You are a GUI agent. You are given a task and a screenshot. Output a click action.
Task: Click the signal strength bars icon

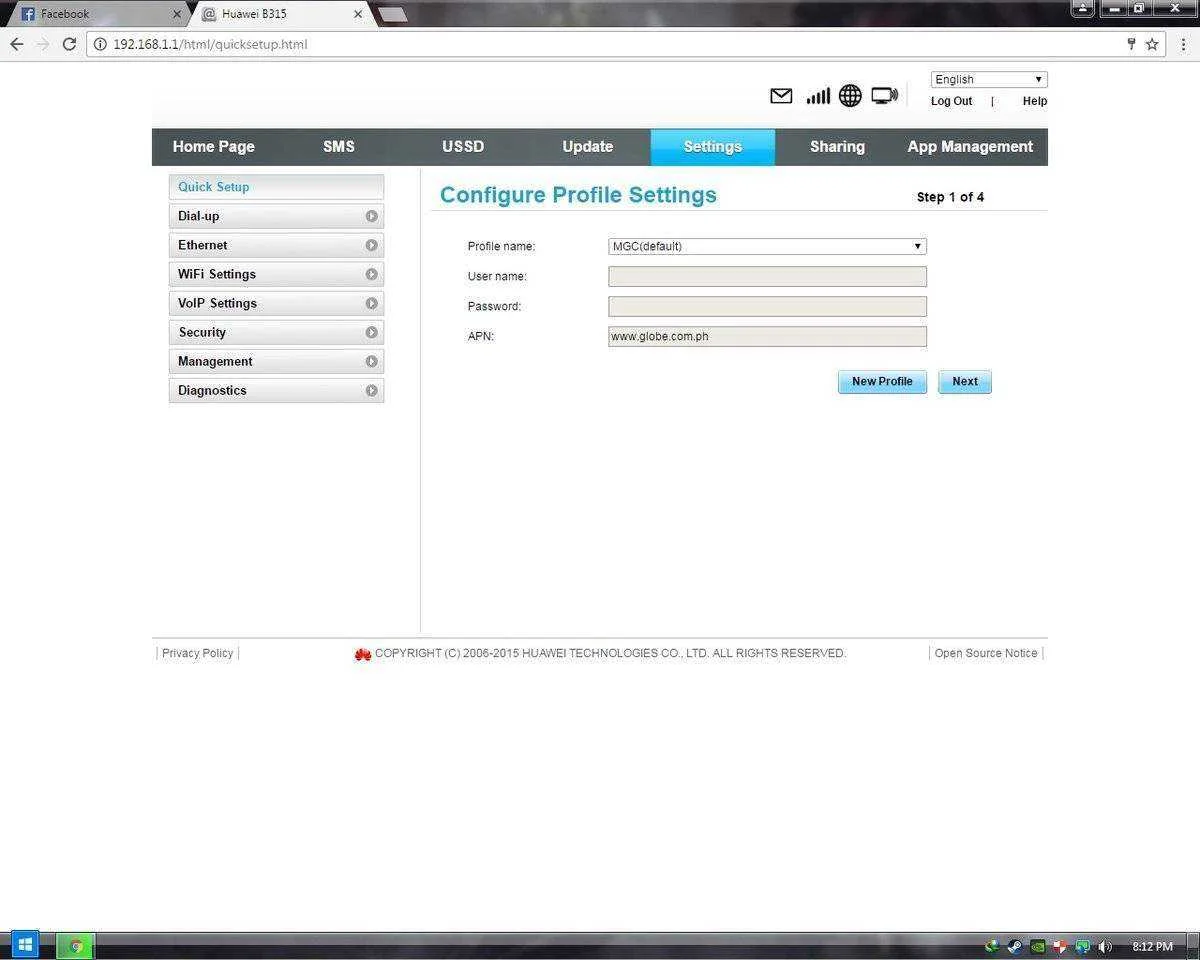[818, 96]
